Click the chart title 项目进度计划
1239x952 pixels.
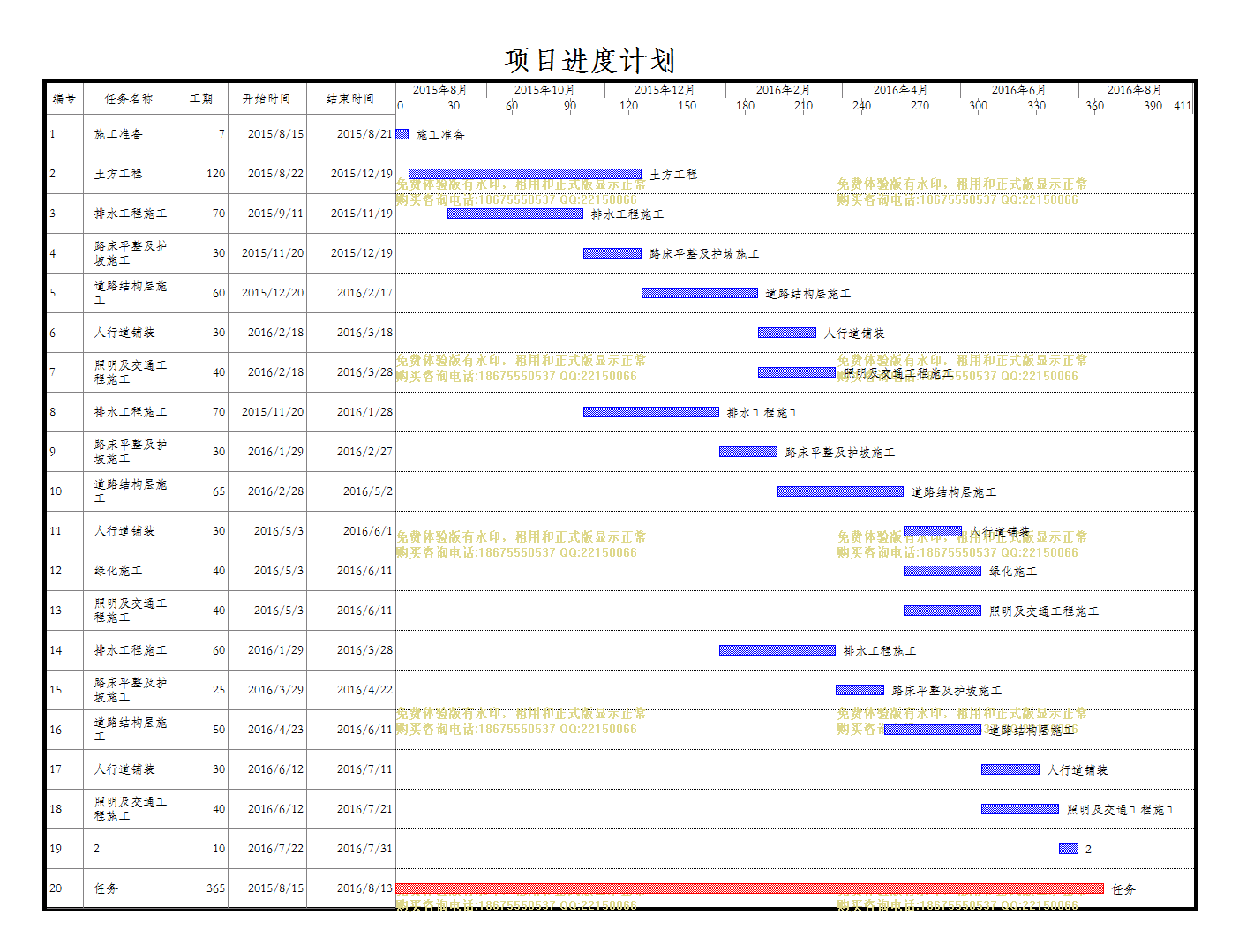[589, 61]
